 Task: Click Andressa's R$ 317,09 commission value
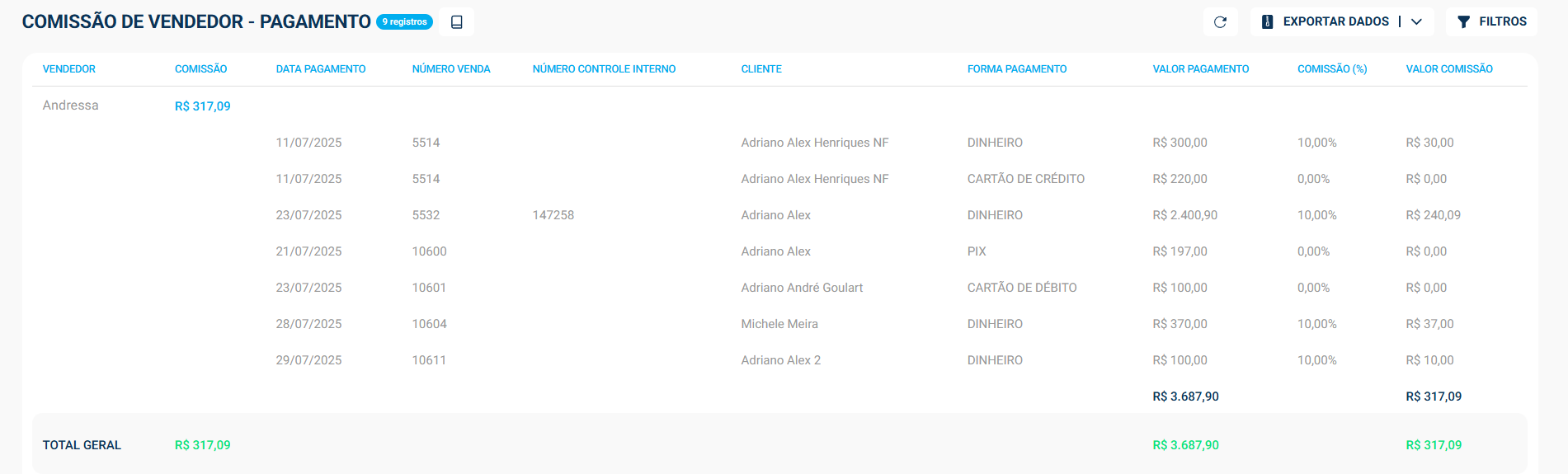tap(203, 106)
